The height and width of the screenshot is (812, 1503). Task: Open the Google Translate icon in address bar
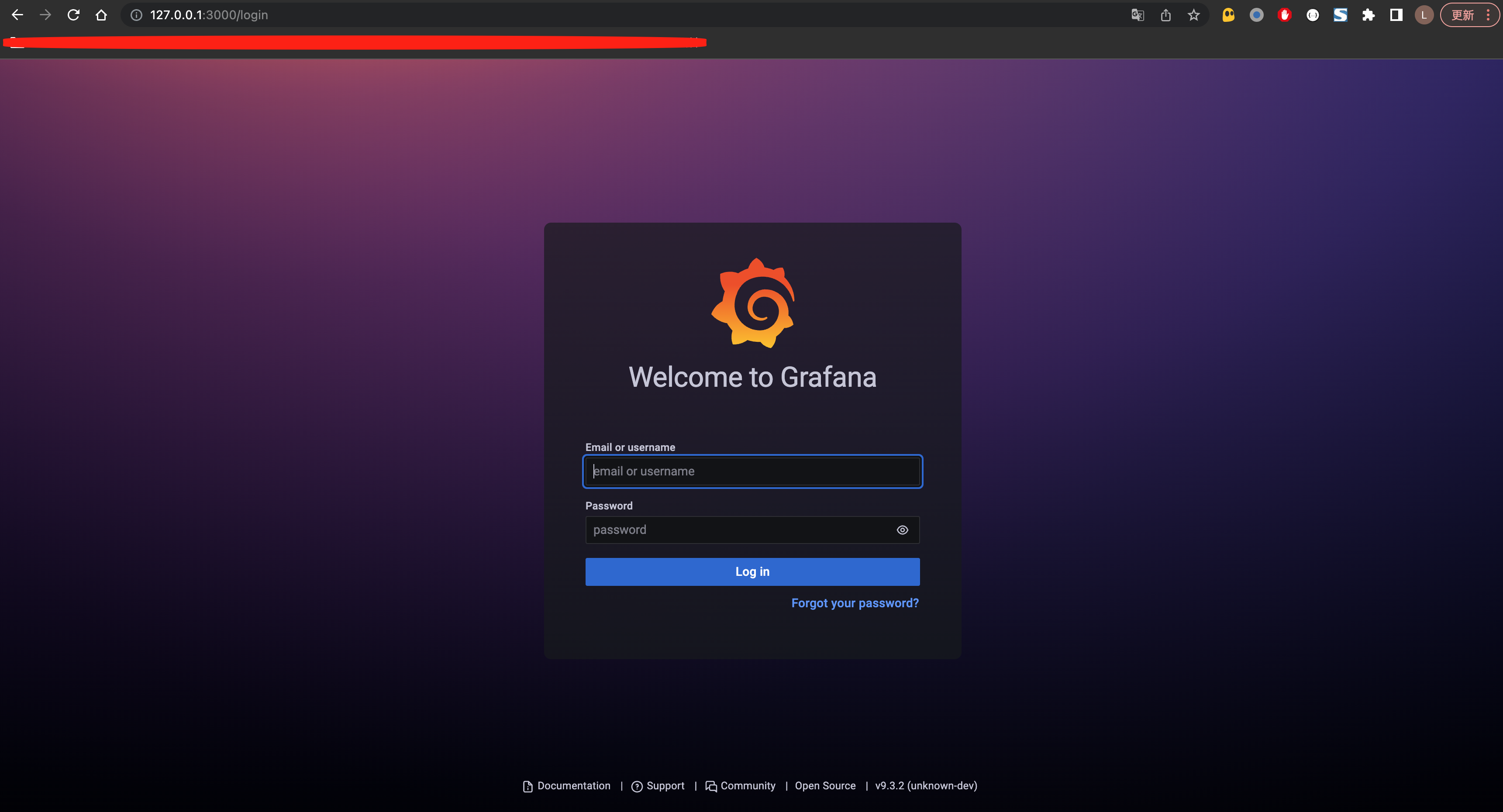[x=1138, y=15]
